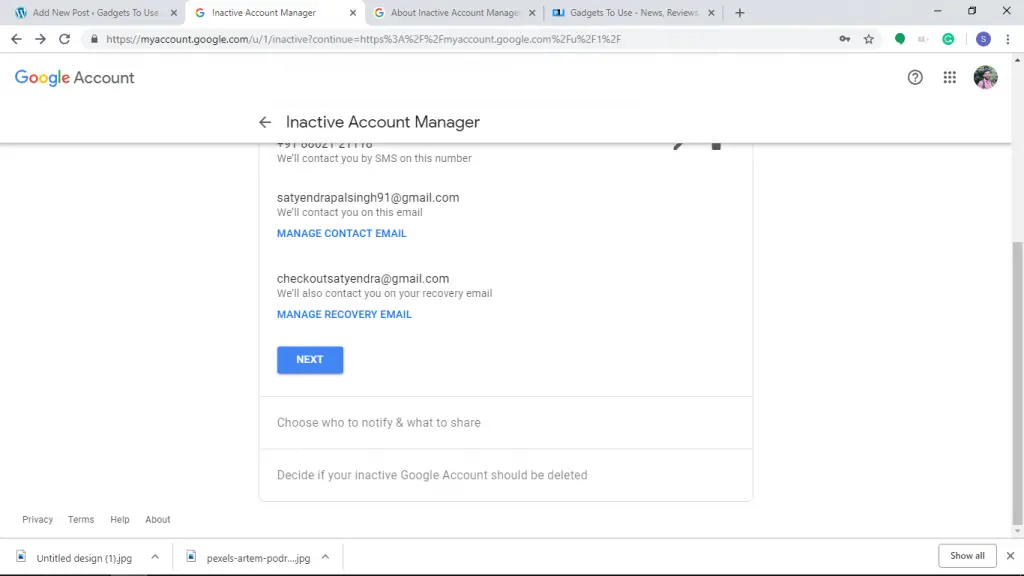This screenshot has width=1024, height=576.
Task: Go back with the browser back arrow
Action: tap(16, 39)
